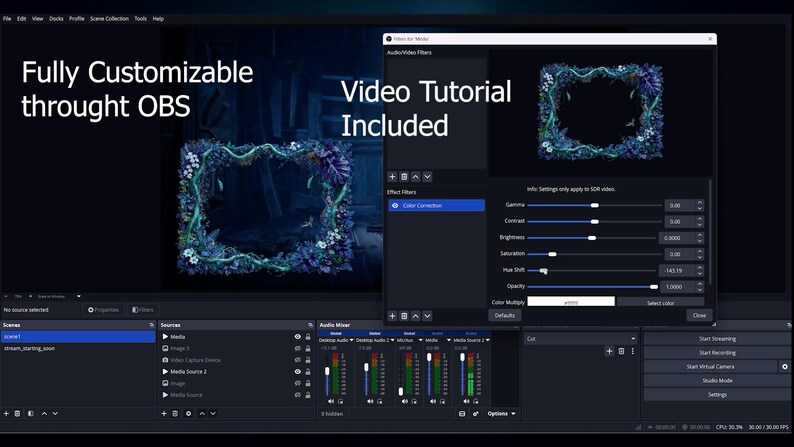794x447 pixels.
Task: Open Desktop Audio channel dropdown arrow
Action: 351,340
